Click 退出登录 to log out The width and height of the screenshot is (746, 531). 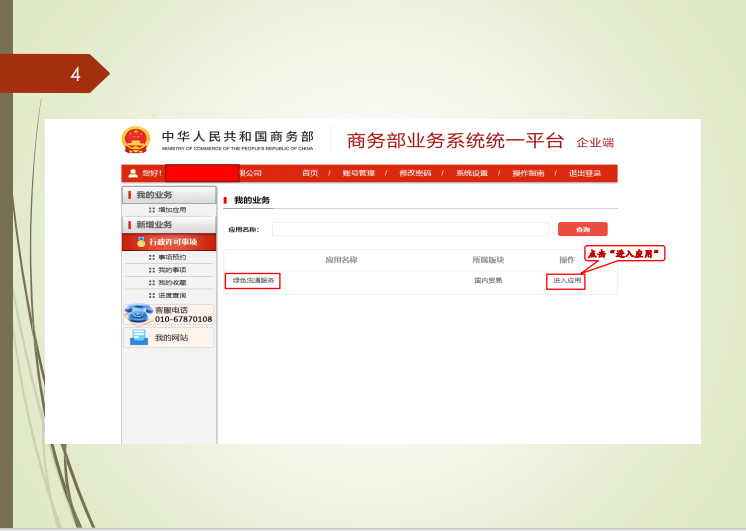click(585, 173)
